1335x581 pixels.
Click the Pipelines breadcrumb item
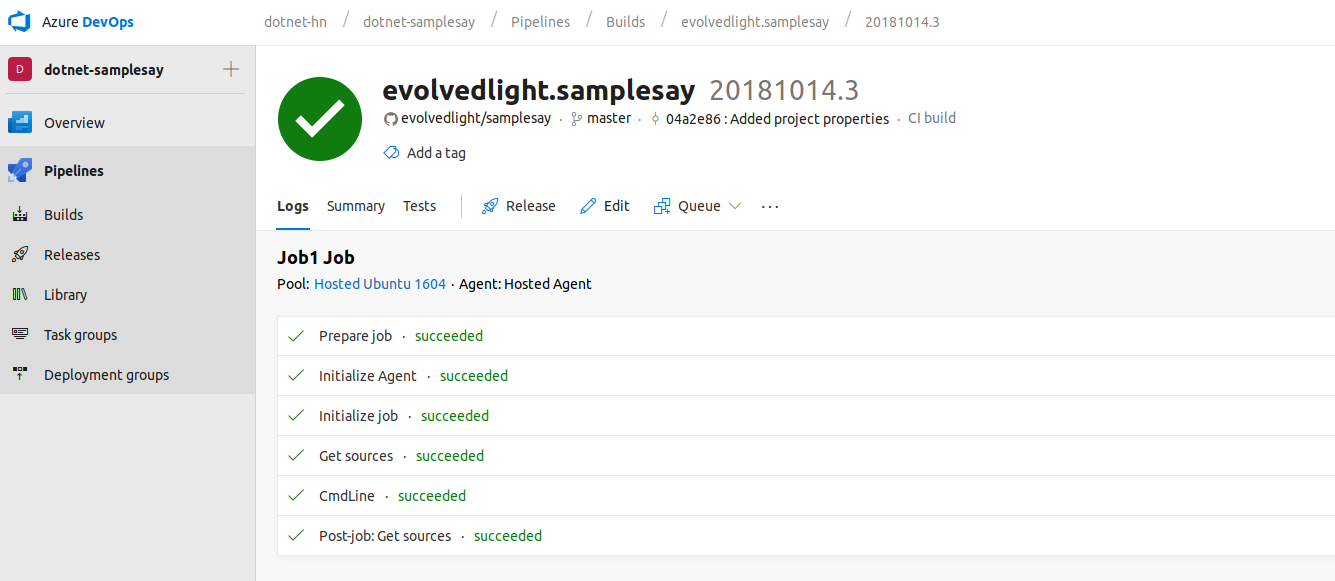(x=540, y=22)
